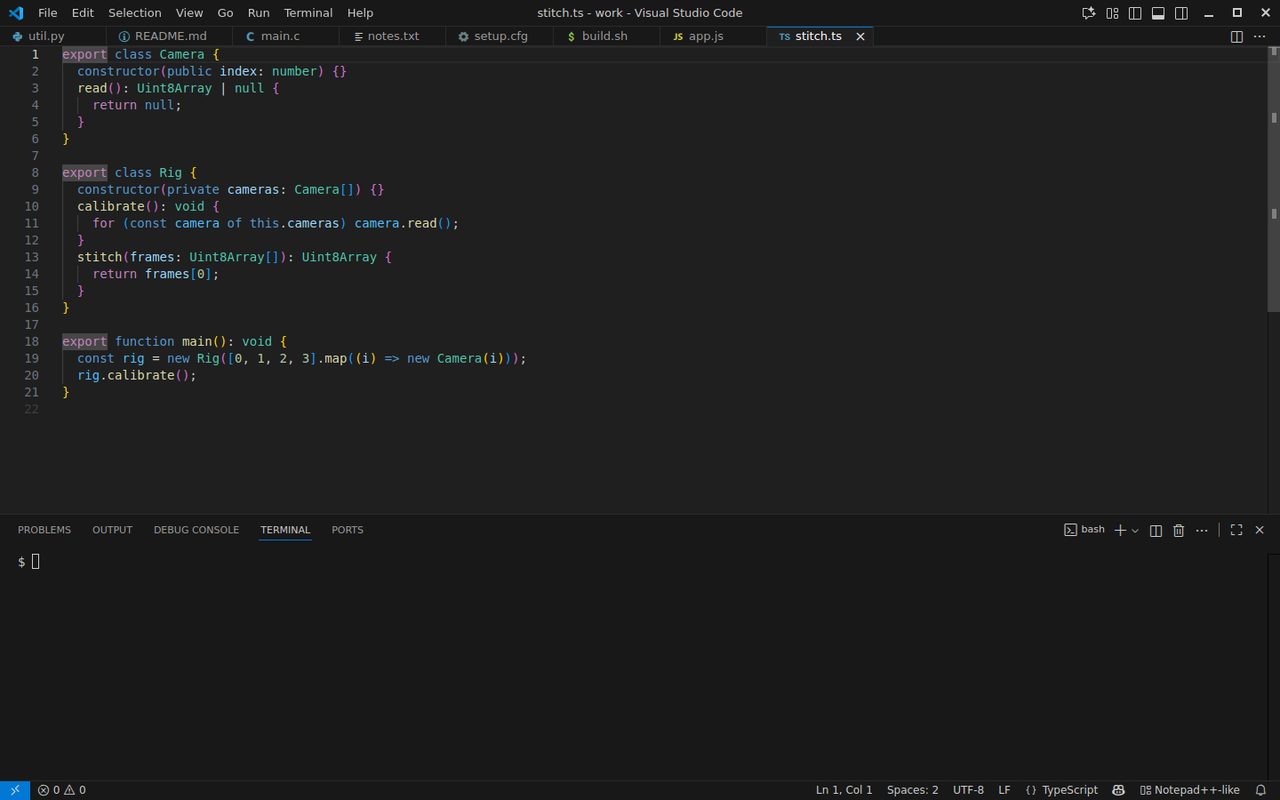
Task: Switch to the app.js tab
Action: (x=713, y=36)
